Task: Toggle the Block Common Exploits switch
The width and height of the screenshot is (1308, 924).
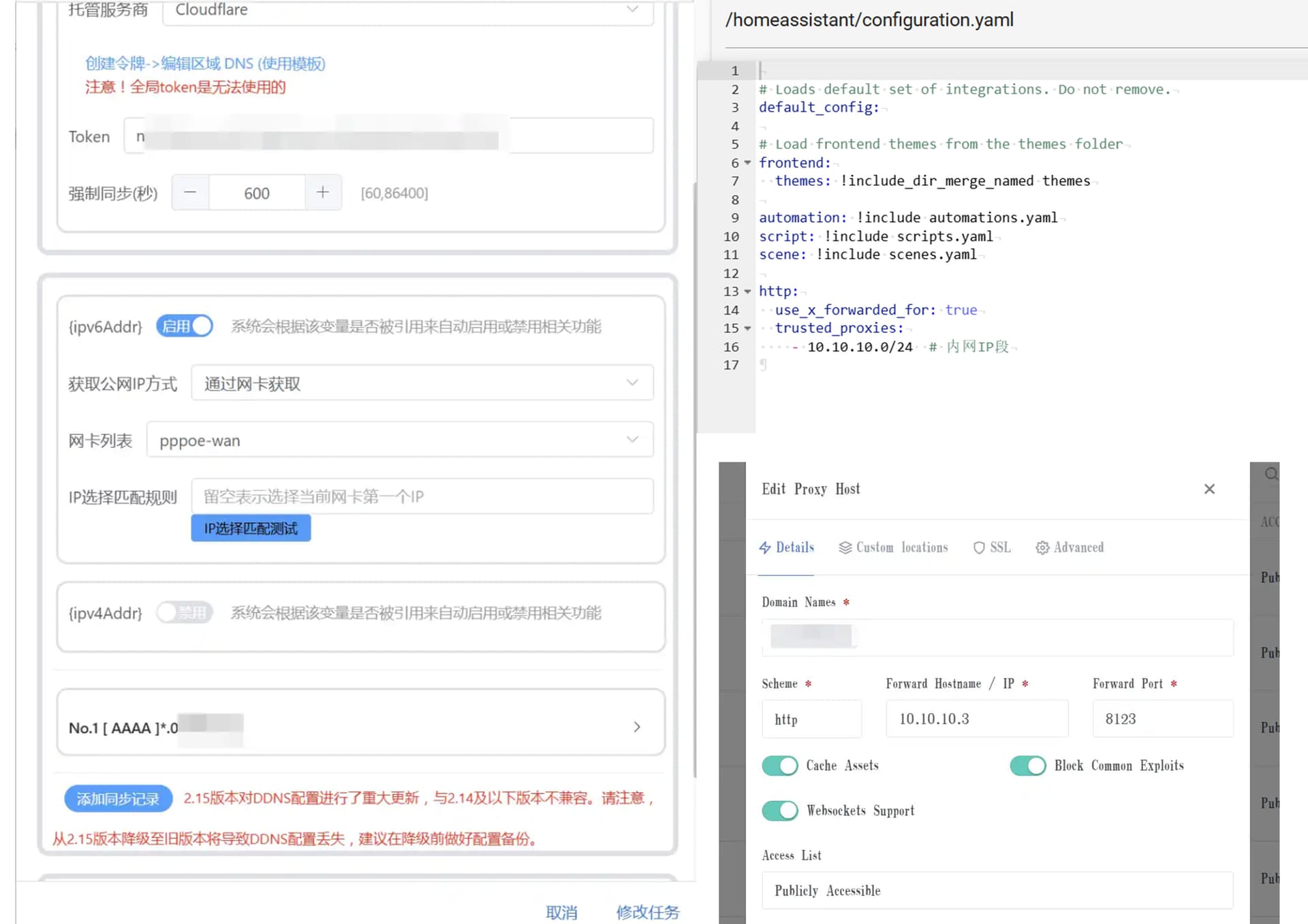Action: pos(1027,765)
